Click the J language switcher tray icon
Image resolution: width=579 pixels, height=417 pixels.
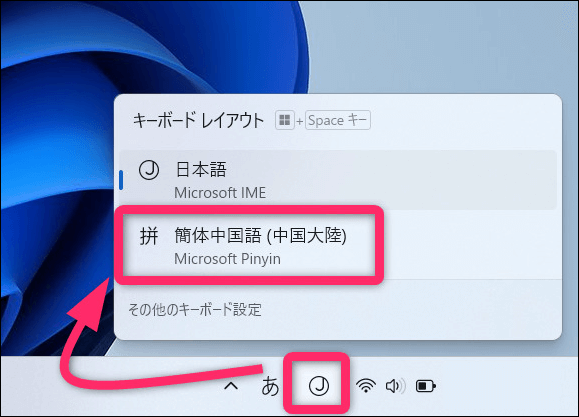tap(319, 386)
